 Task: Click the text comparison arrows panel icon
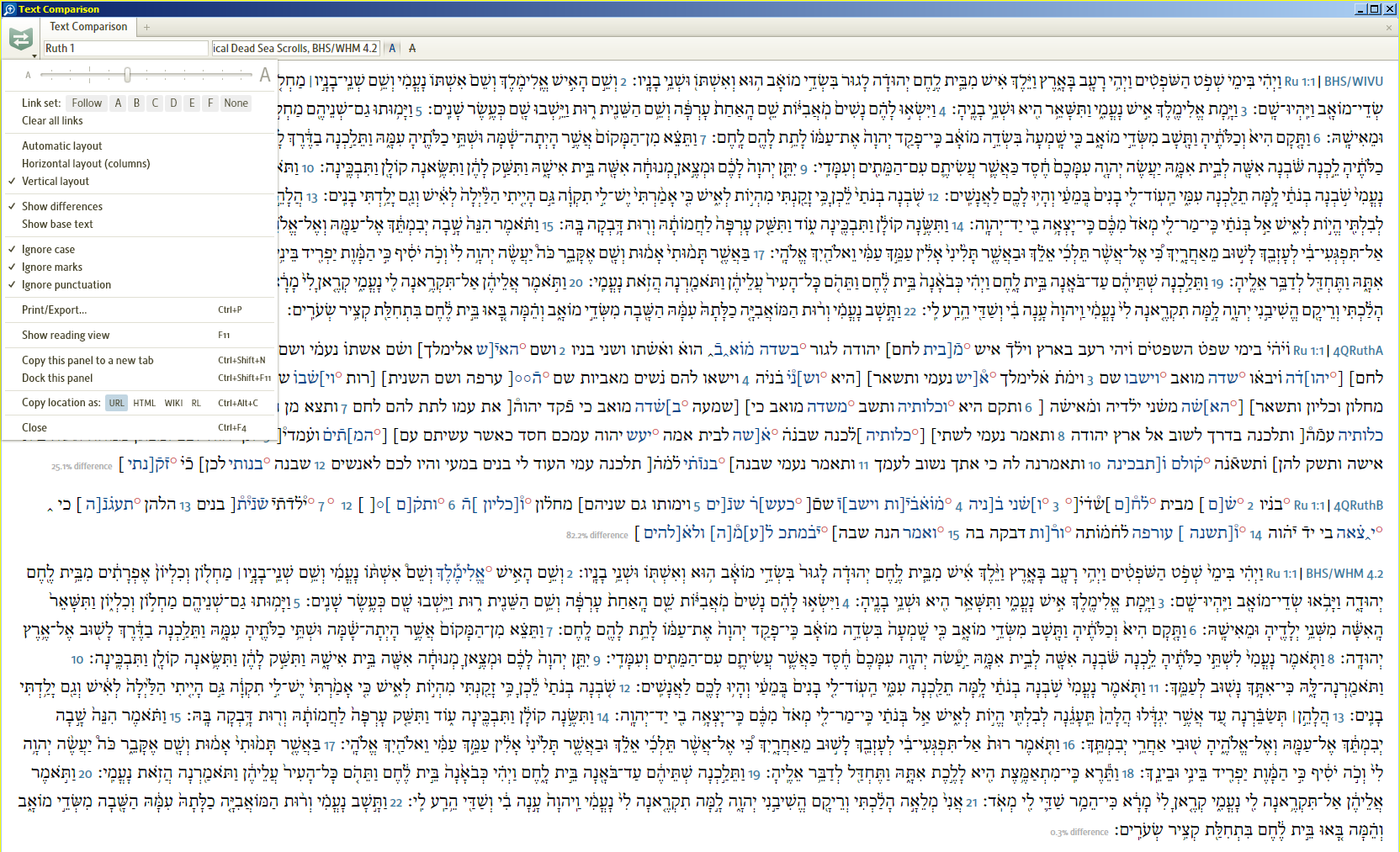21,37
